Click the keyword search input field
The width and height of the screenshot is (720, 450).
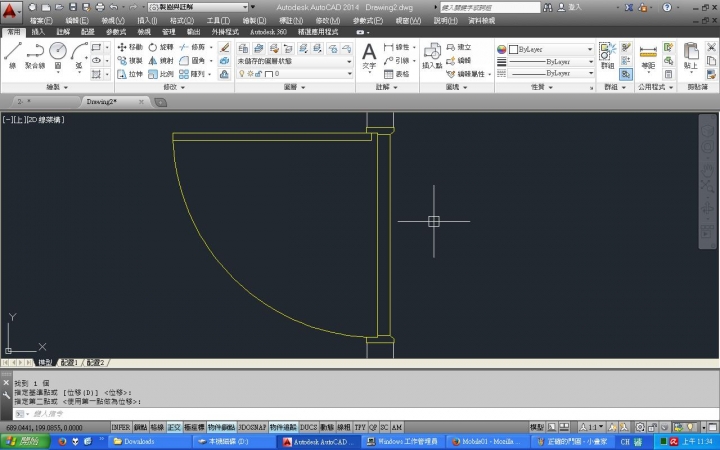[490, 7]
